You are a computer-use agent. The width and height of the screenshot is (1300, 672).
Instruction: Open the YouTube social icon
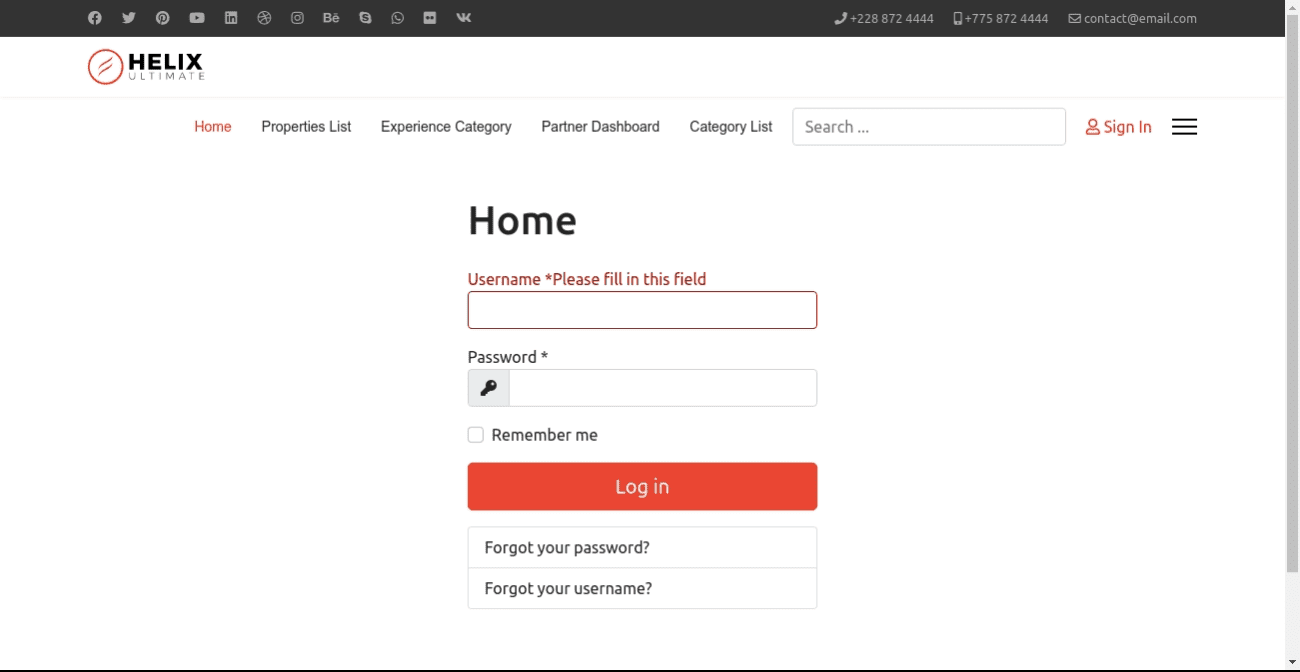pyautogui.click(x=197, y=18)
